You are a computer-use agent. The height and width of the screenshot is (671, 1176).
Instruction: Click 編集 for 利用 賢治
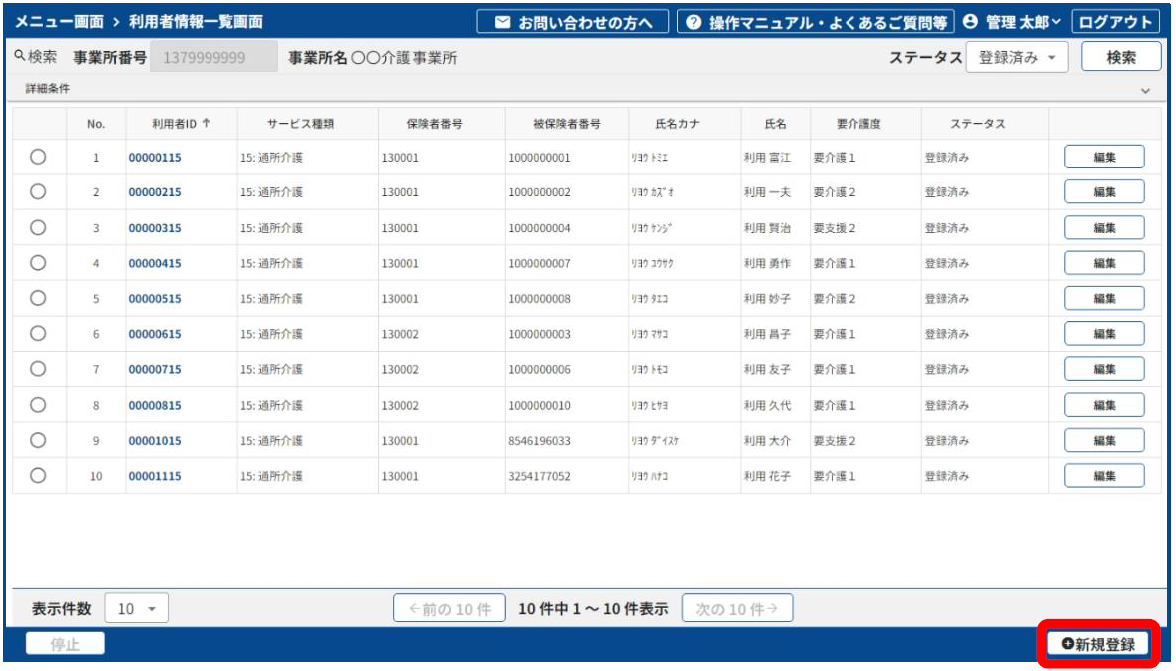(1104, 227)
